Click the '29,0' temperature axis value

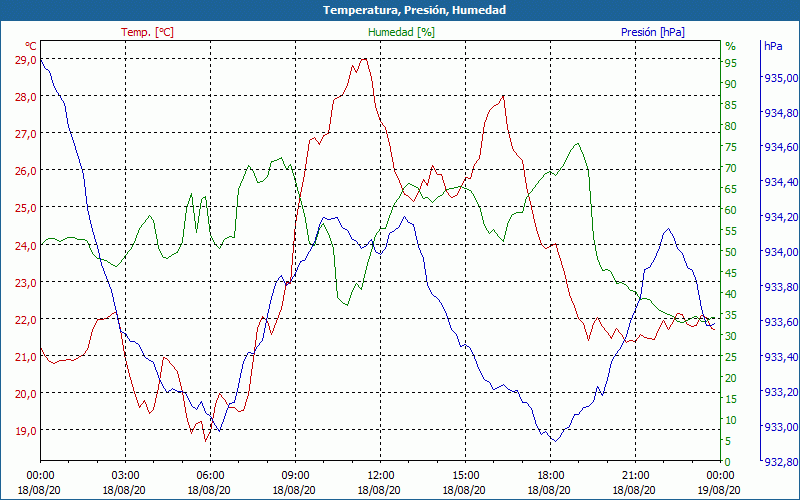pyautogui.click(x=26, y=60)
